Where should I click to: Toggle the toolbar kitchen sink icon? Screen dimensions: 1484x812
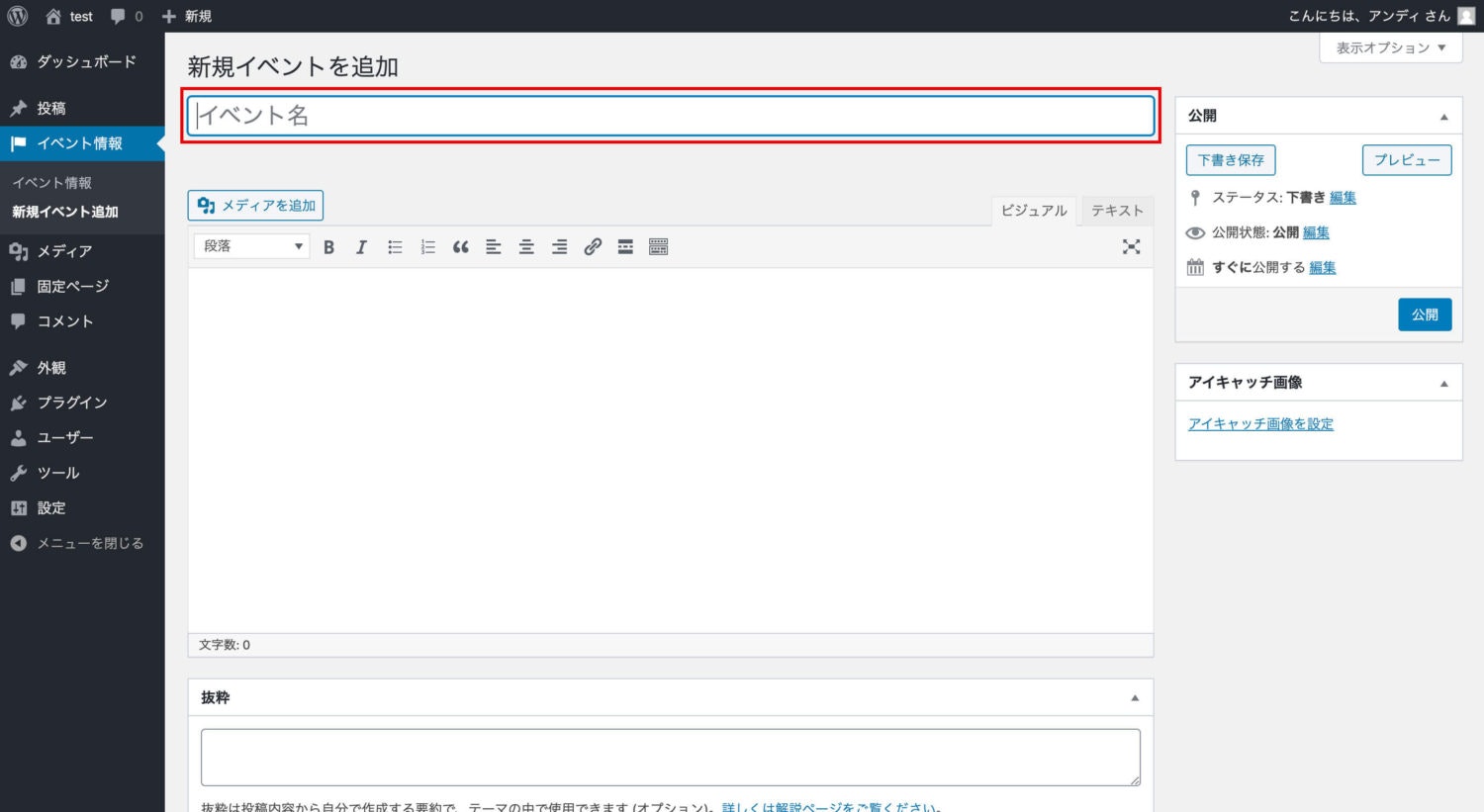(658, 247)
